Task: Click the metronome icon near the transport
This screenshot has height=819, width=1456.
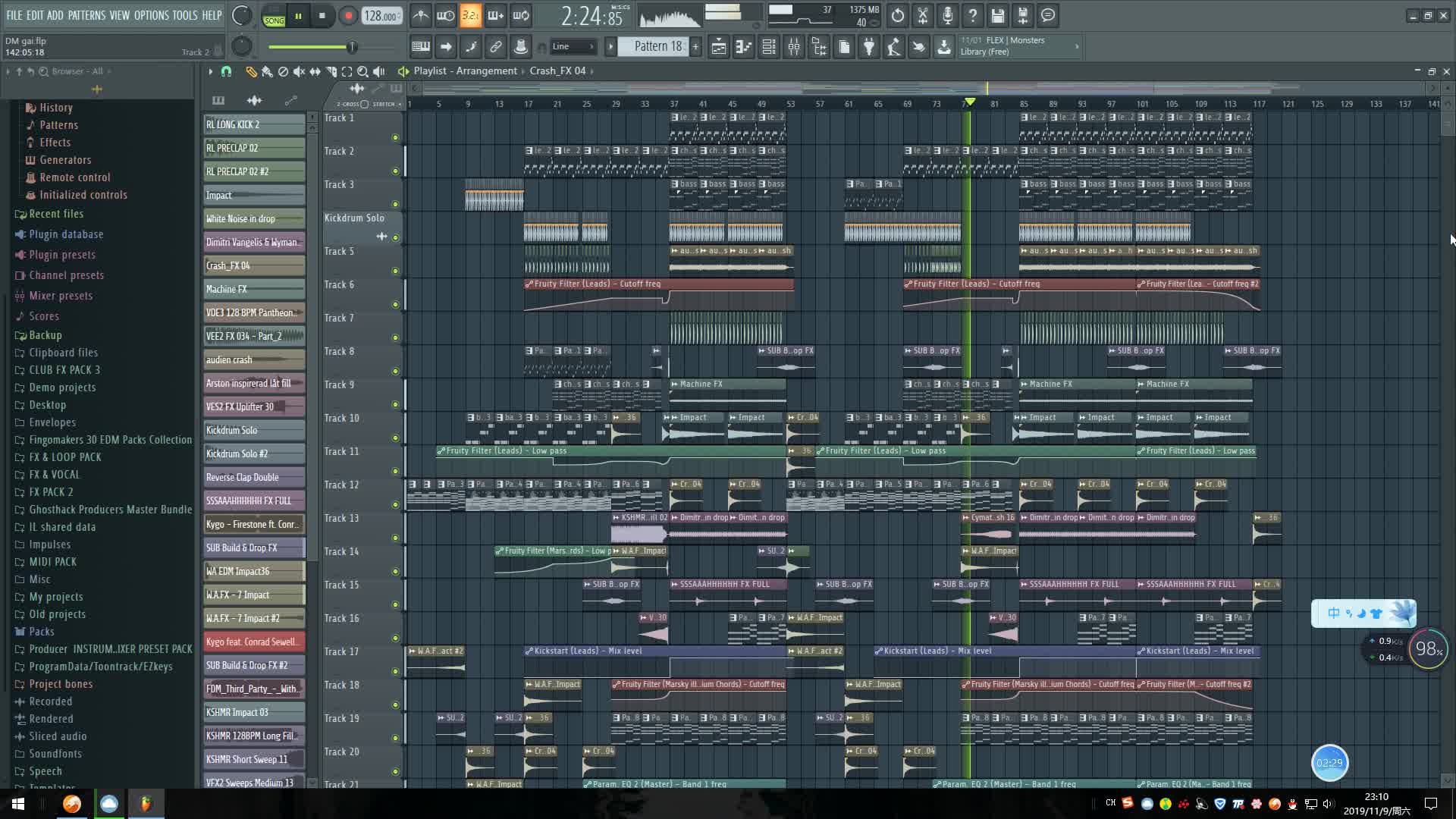Action: [x=420, y=15]
